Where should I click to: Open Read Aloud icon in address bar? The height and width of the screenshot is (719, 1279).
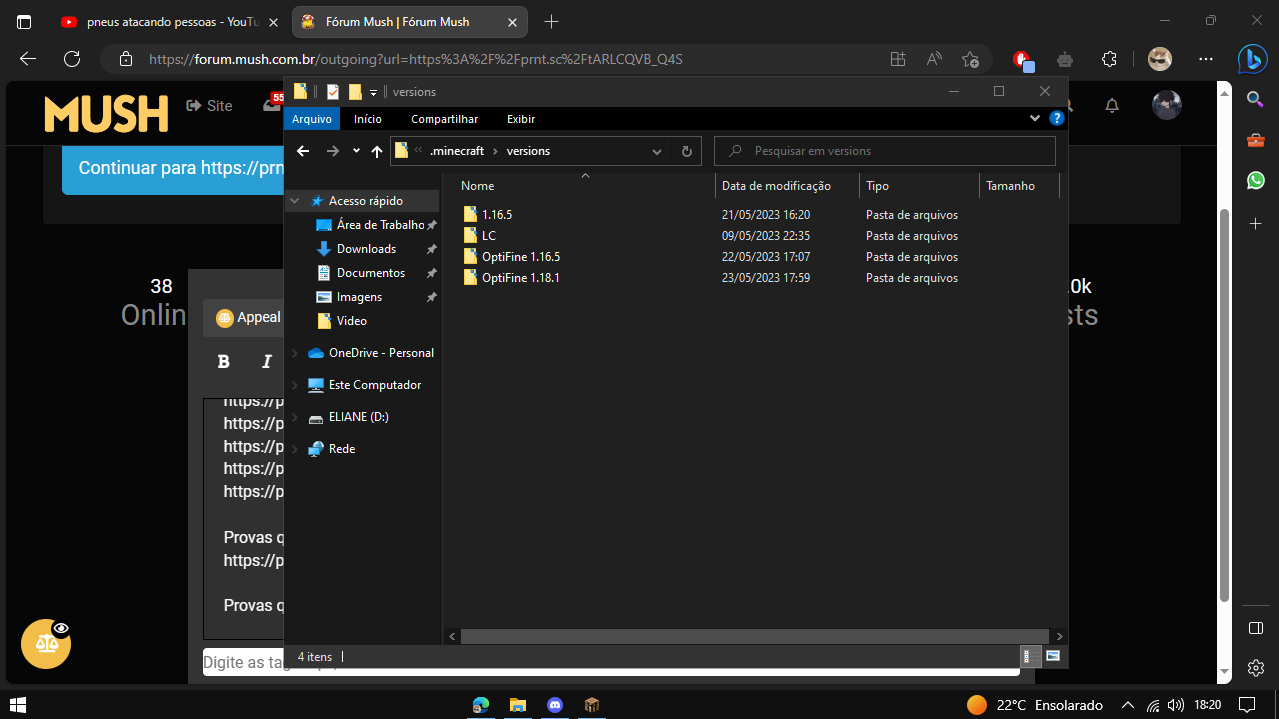tap(934, 59)
